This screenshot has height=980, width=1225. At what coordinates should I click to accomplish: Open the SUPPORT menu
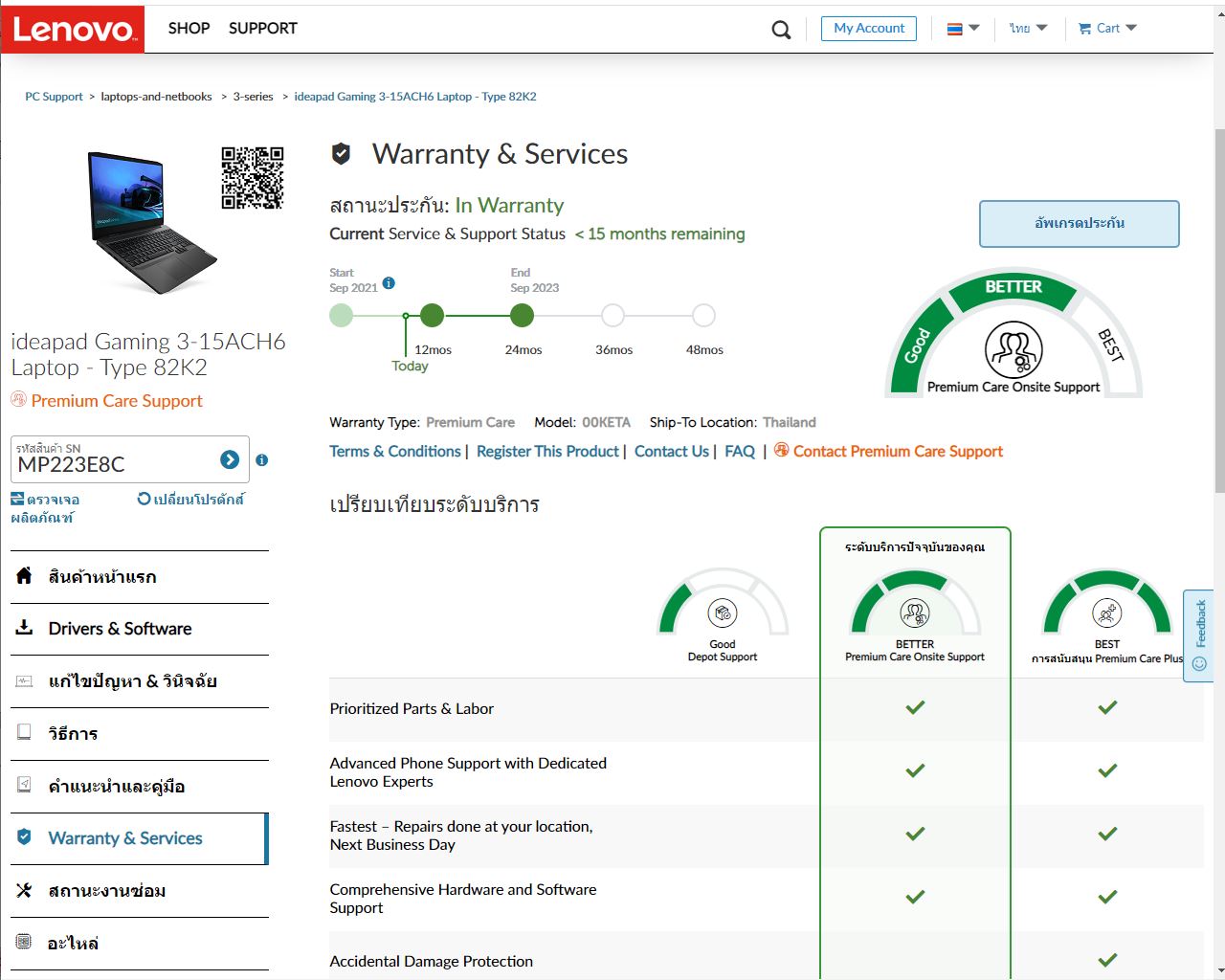point(262,29)
